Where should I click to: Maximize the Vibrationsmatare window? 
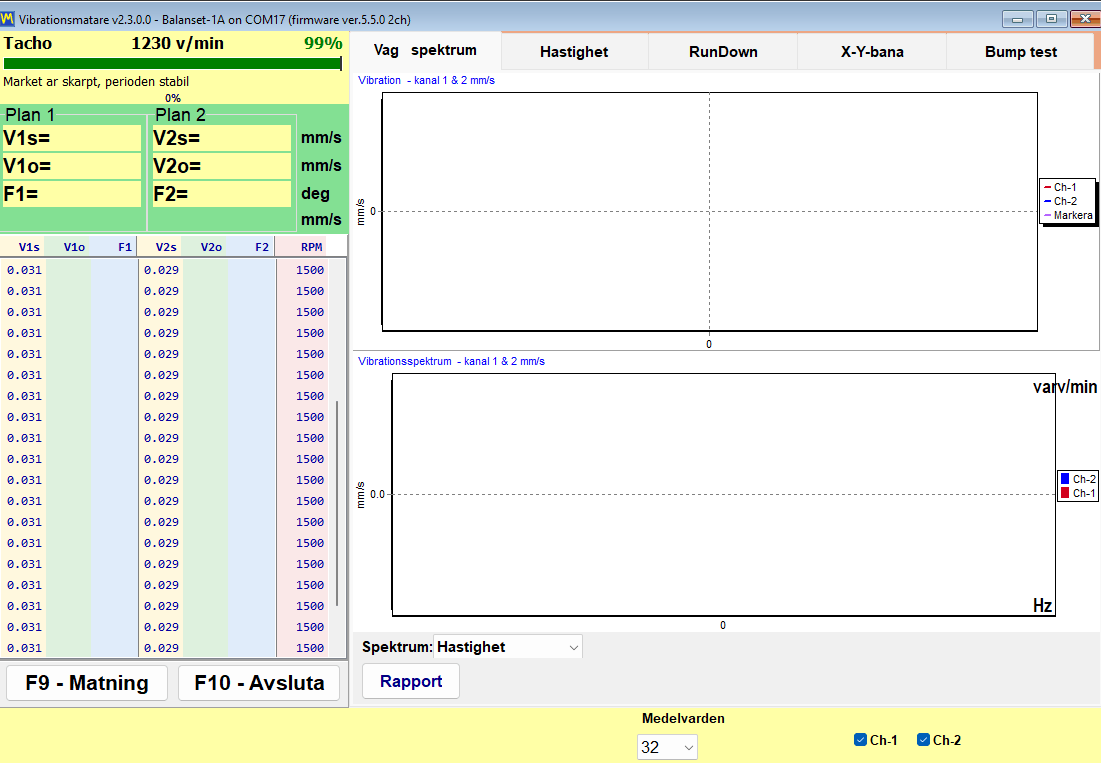click(1051, 19)
